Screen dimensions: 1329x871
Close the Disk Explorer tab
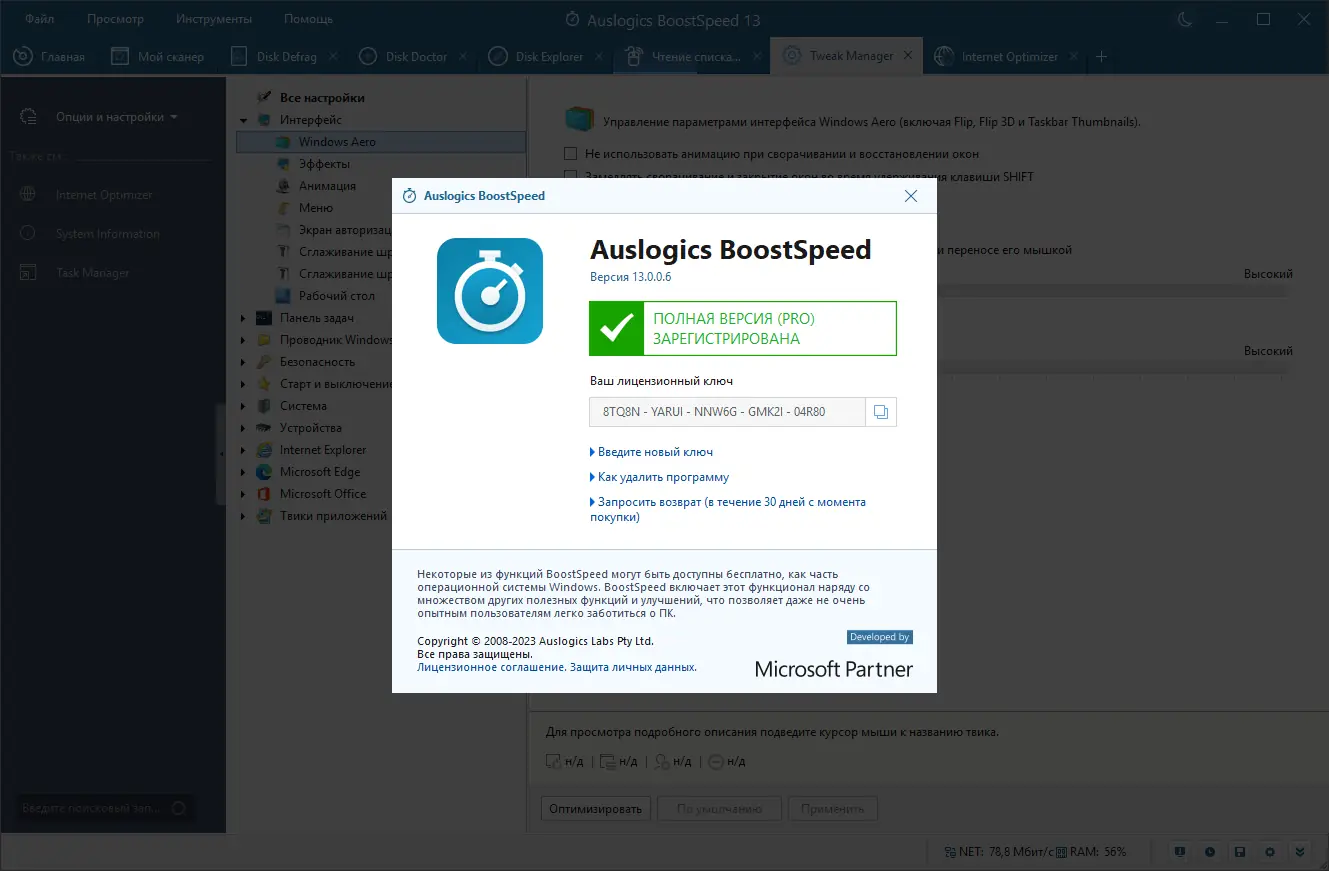[x=599, y=57]
